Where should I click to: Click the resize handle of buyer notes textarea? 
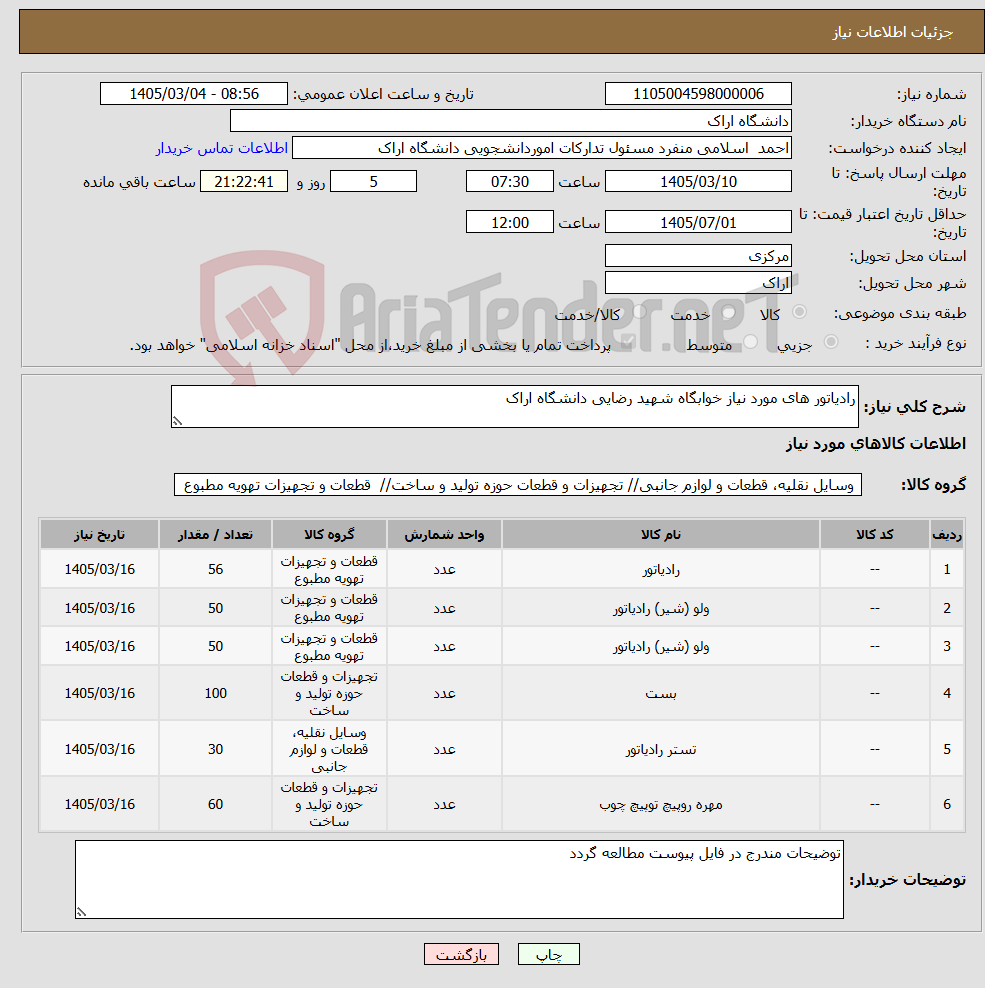pos(81,912)
